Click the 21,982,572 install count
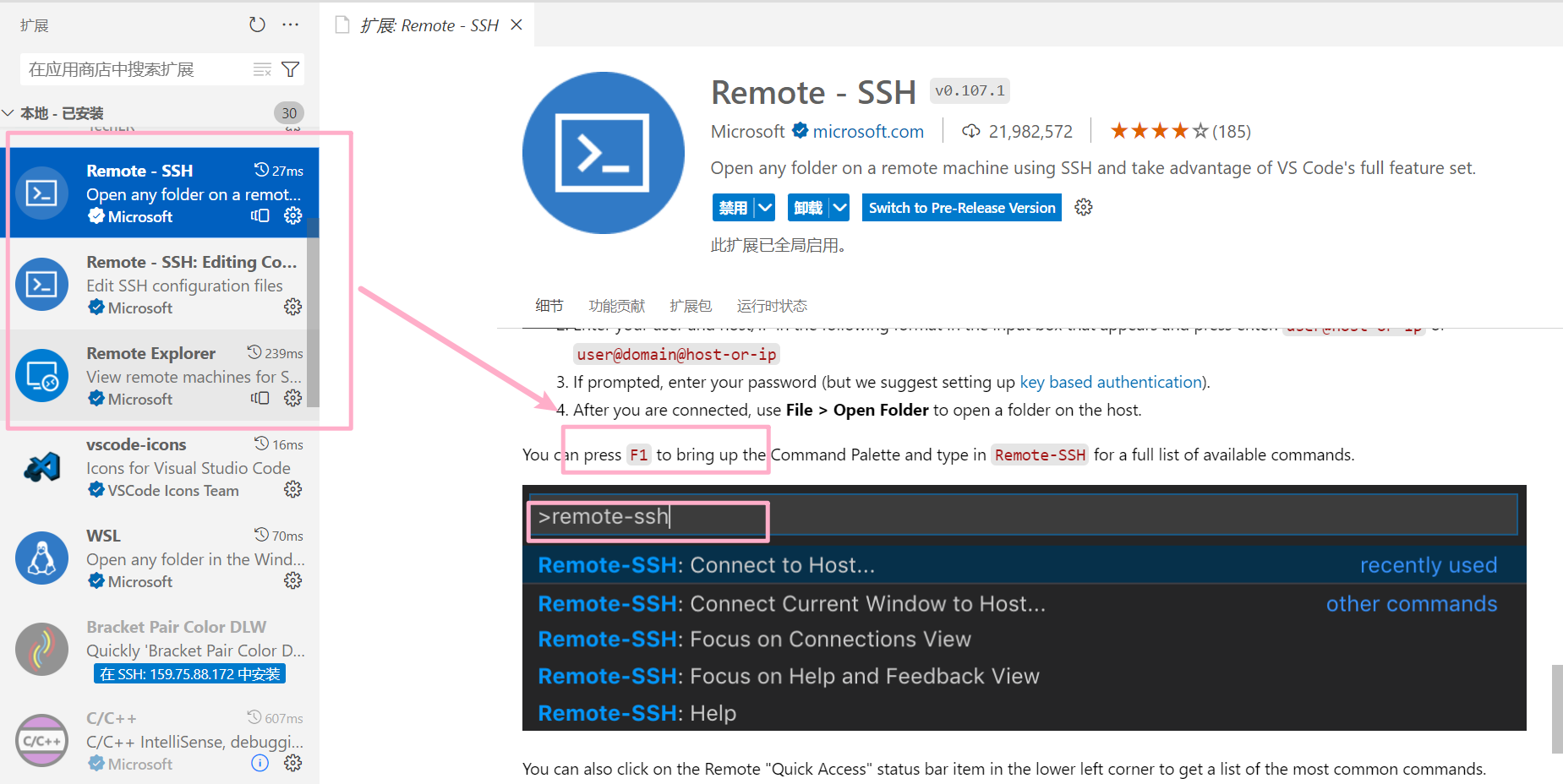Image resolution: width=1563 pixels, height=784 pixels. tap(1030, 131)
